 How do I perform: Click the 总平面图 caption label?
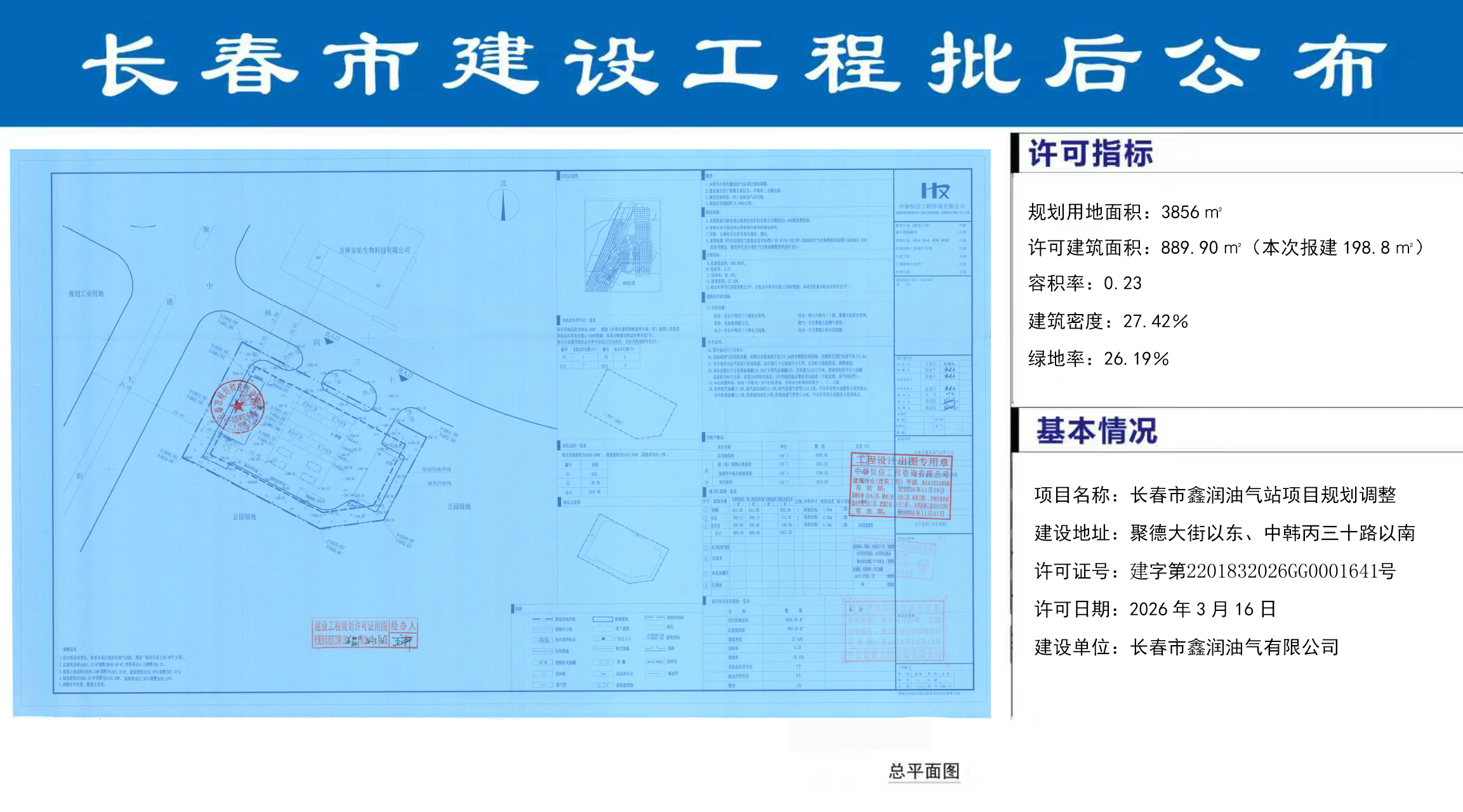coord(923,771)
